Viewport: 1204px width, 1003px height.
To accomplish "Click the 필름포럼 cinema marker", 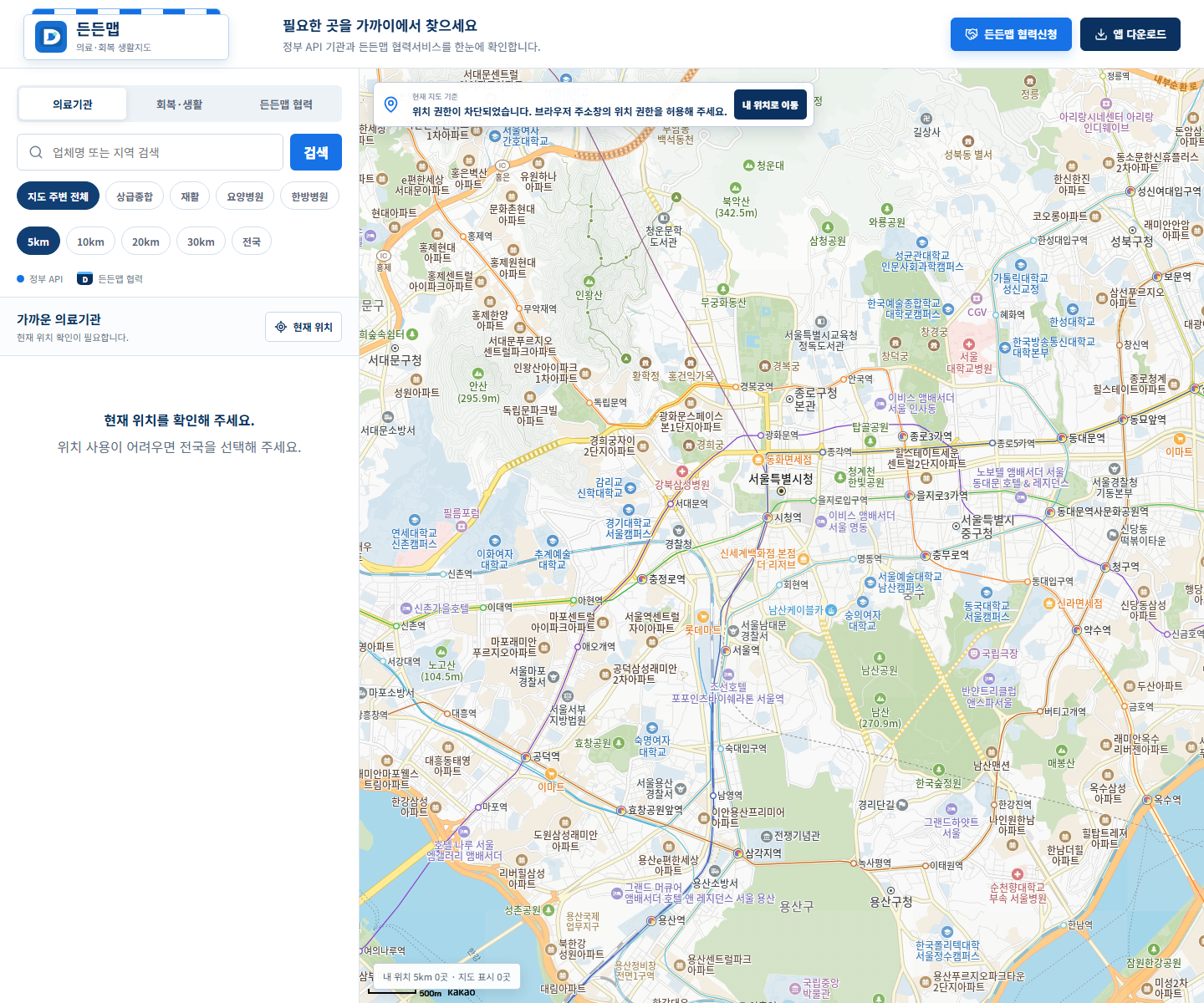I will pos(461,527).
